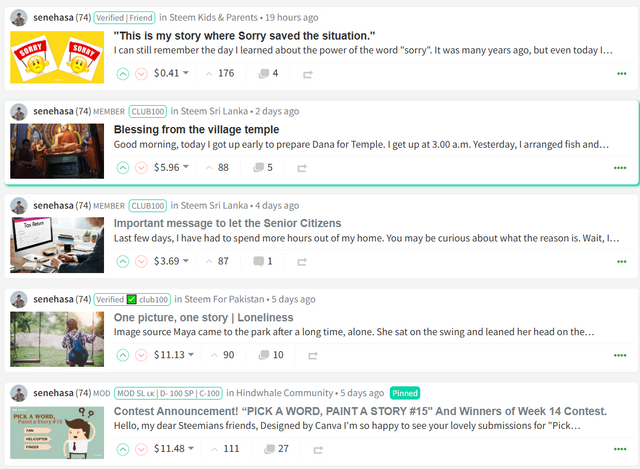The width and height of the screenshot is (640, 469).
Task: Resteem the "Blessing from the village temple" post
Action: [302, 168]
